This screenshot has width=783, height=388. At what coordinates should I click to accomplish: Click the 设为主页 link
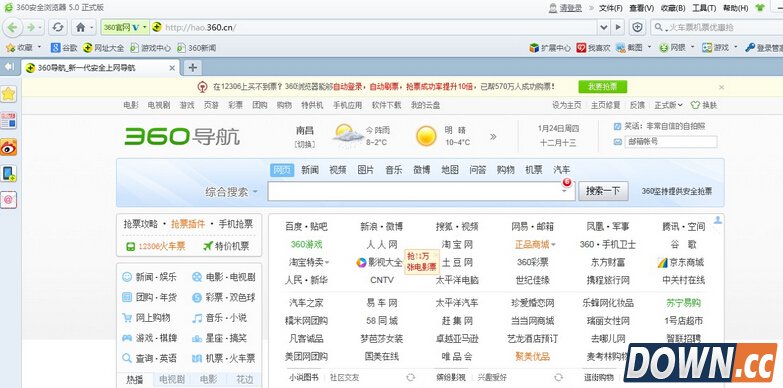[566, 105]
